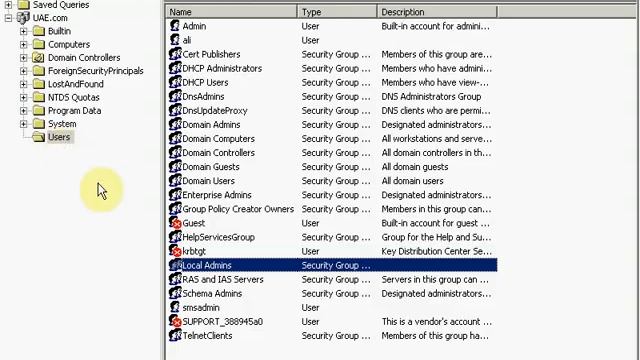640x360 pixels.
Task: Select the TelnetClients name text
Action: (207, 336)
